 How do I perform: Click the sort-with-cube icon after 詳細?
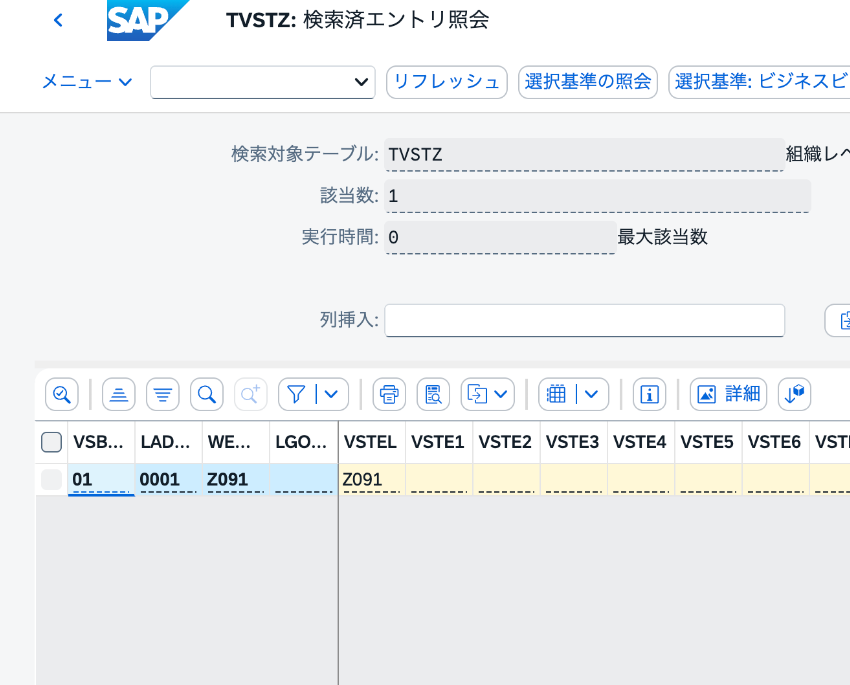795,394
